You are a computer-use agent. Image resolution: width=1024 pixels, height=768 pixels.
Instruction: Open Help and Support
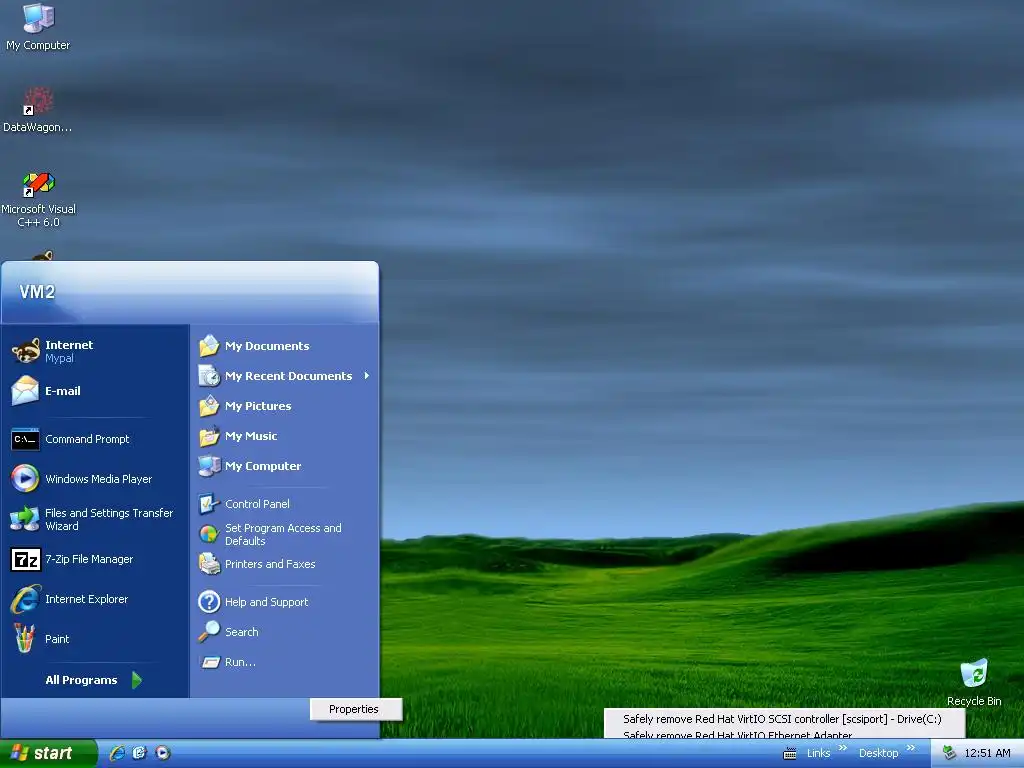pos(285,601)
